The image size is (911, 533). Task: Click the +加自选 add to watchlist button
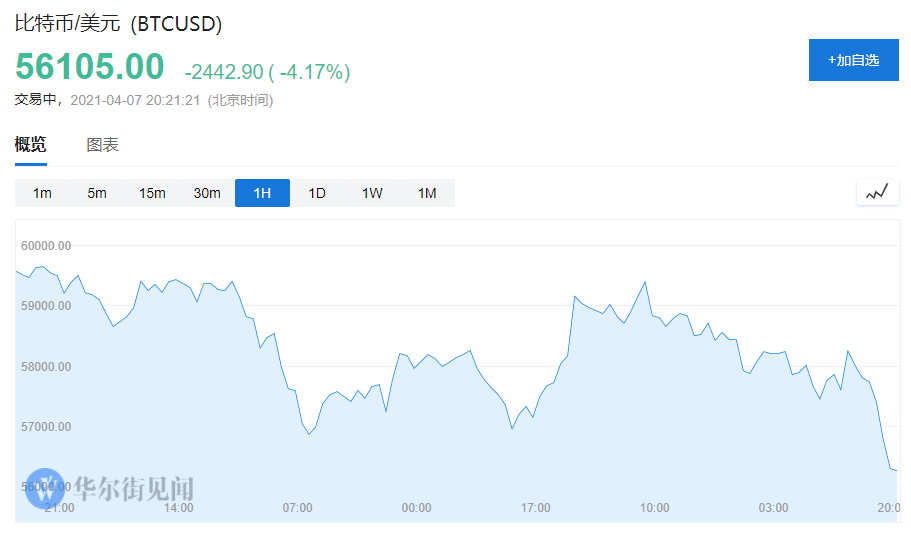click(x=853, y=60)
